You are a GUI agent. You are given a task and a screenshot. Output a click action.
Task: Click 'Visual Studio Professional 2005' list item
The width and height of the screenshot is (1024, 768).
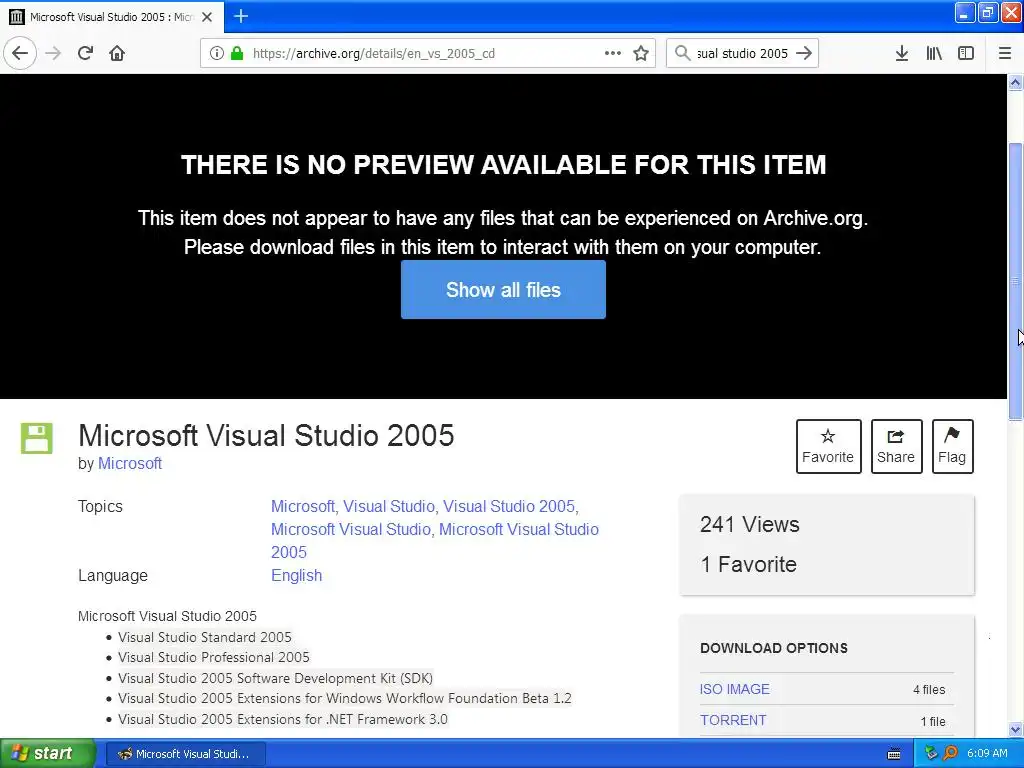[x=214, y=657]
